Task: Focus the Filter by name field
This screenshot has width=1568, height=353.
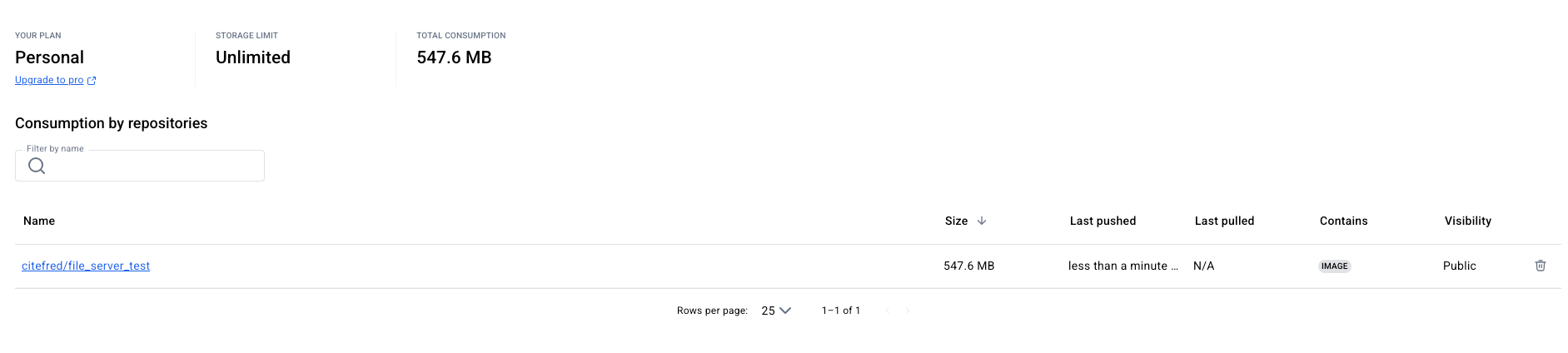Action: point(140,166)
